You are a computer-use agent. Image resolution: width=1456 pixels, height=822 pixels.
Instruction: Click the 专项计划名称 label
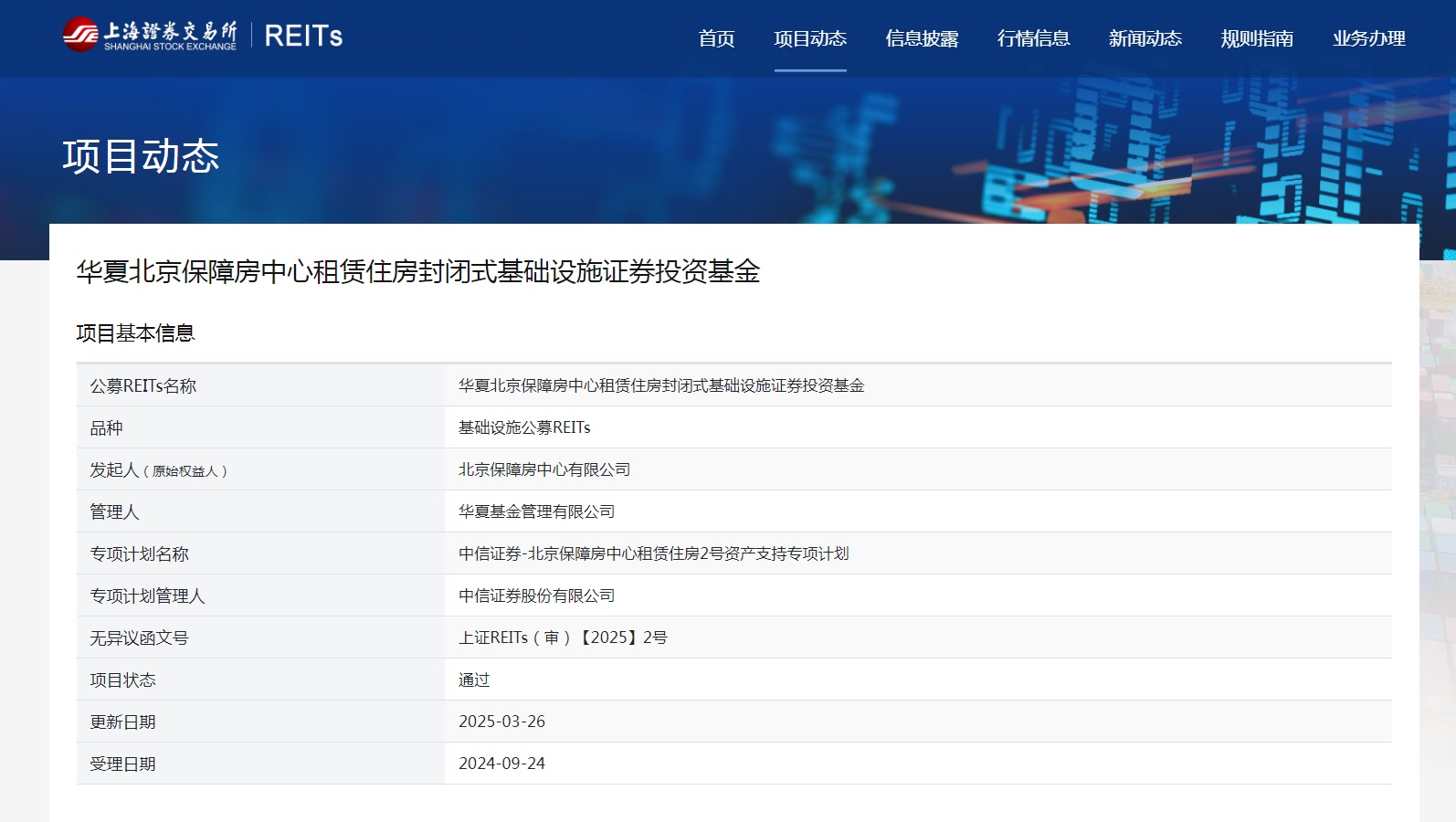[x=139, y=553]
